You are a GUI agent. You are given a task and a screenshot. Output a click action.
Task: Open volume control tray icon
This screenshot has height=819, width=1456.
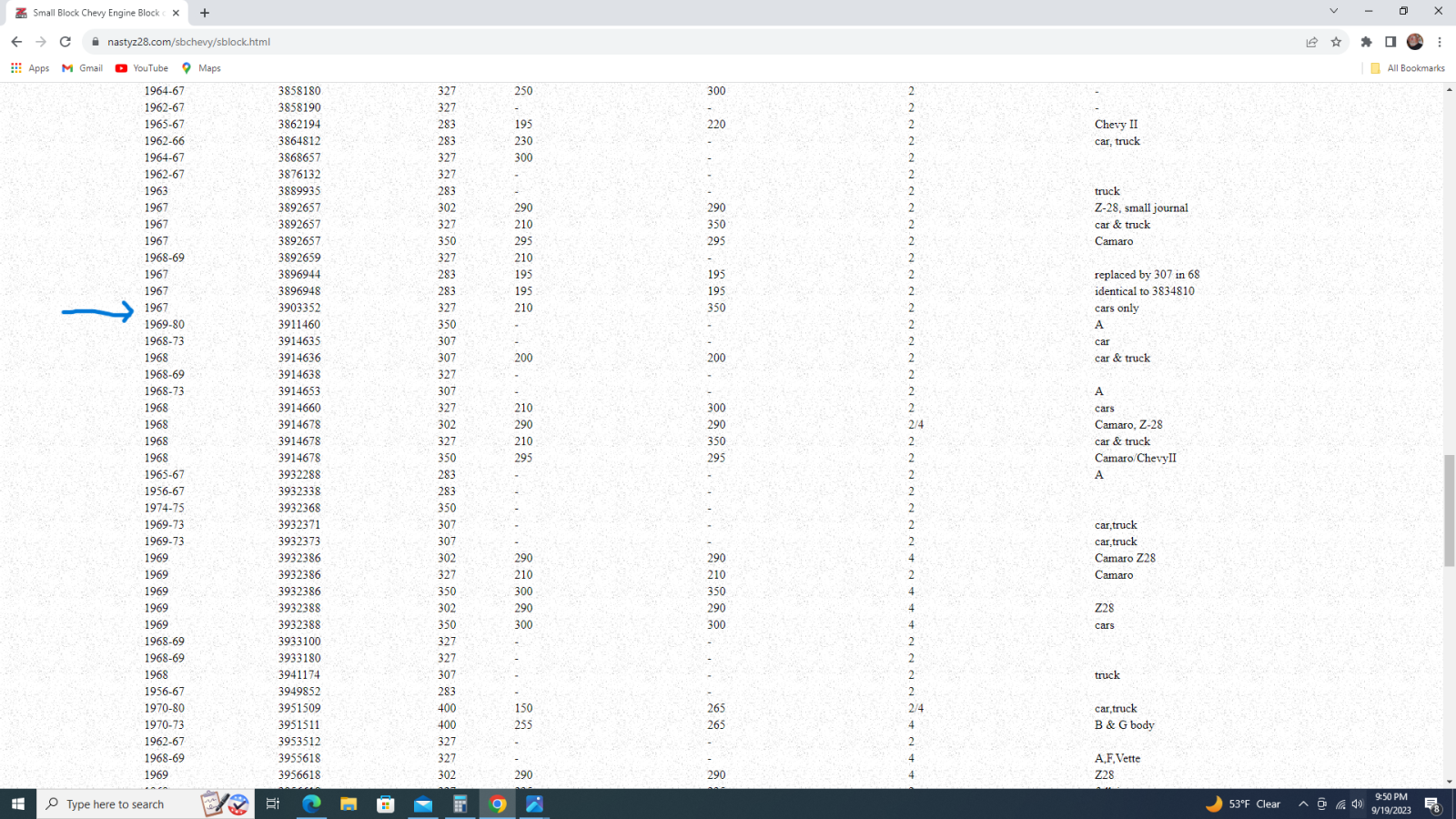pos(1357,804)
